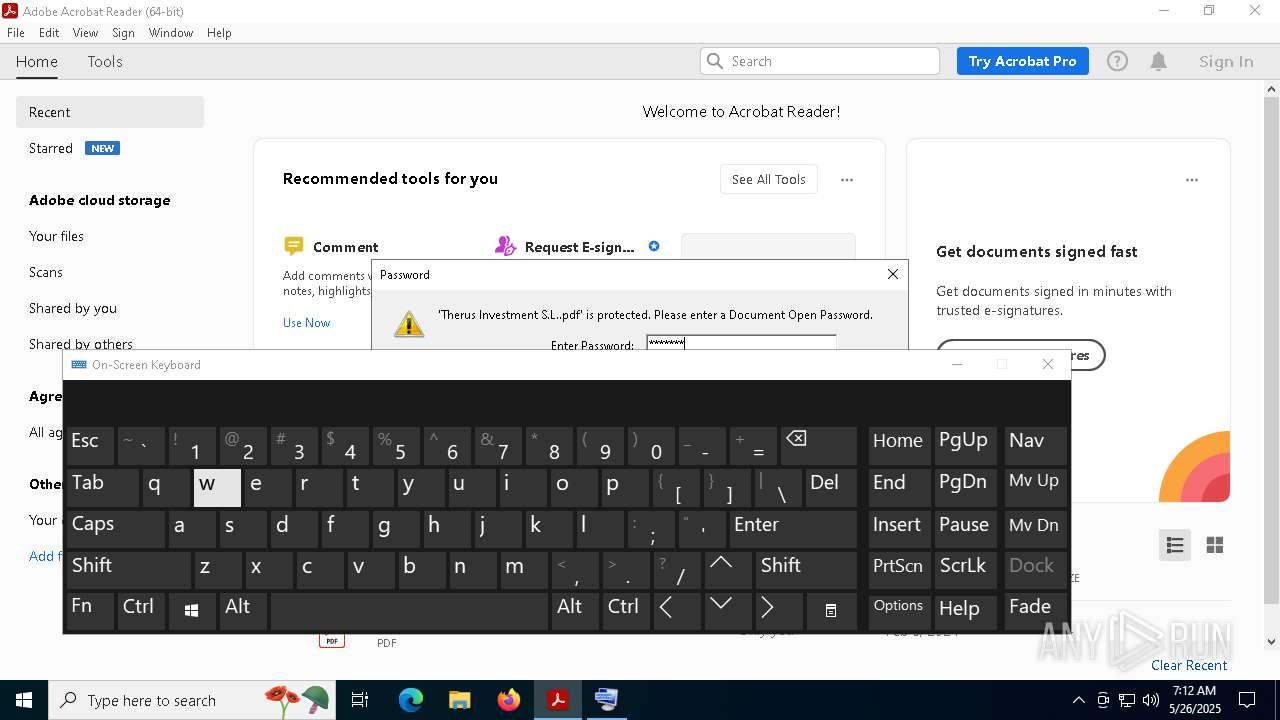Viewport: 1280px width, 720px height.
Task: Click See All Tools button
Action: [x=768, y=179]
